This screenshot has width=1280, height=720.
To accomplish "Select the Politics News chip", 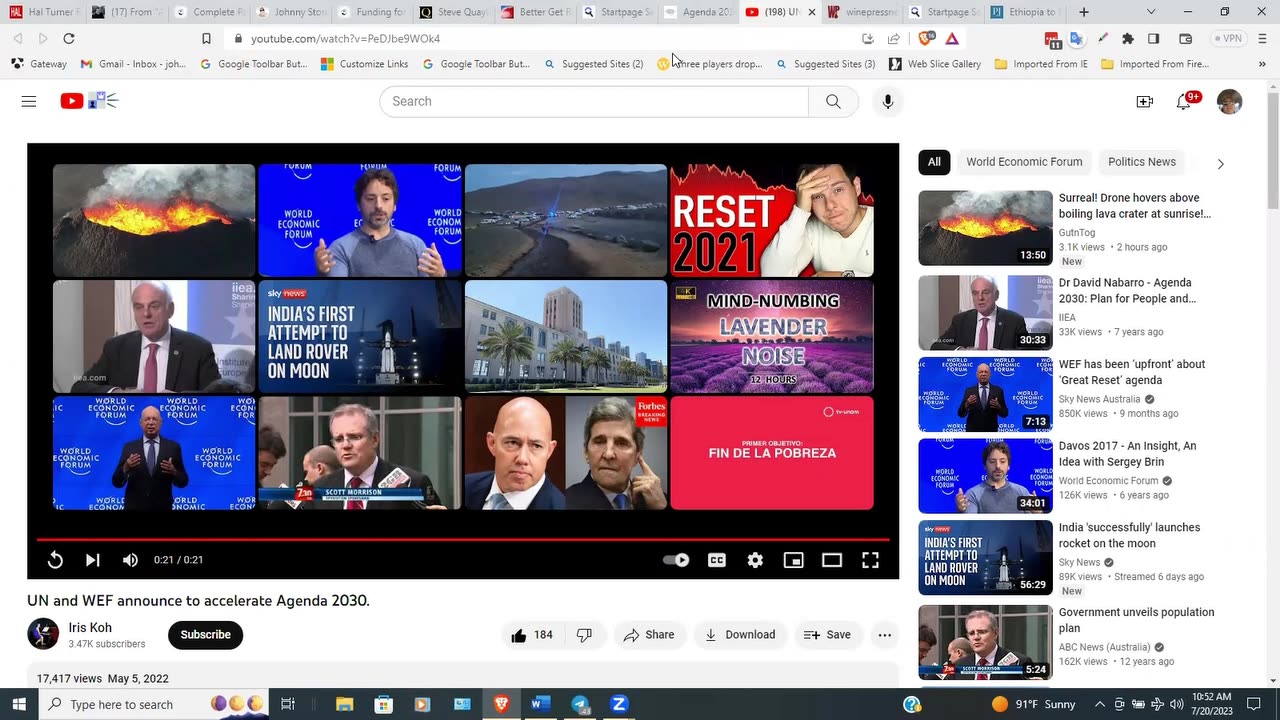I will pos(1142,162).
